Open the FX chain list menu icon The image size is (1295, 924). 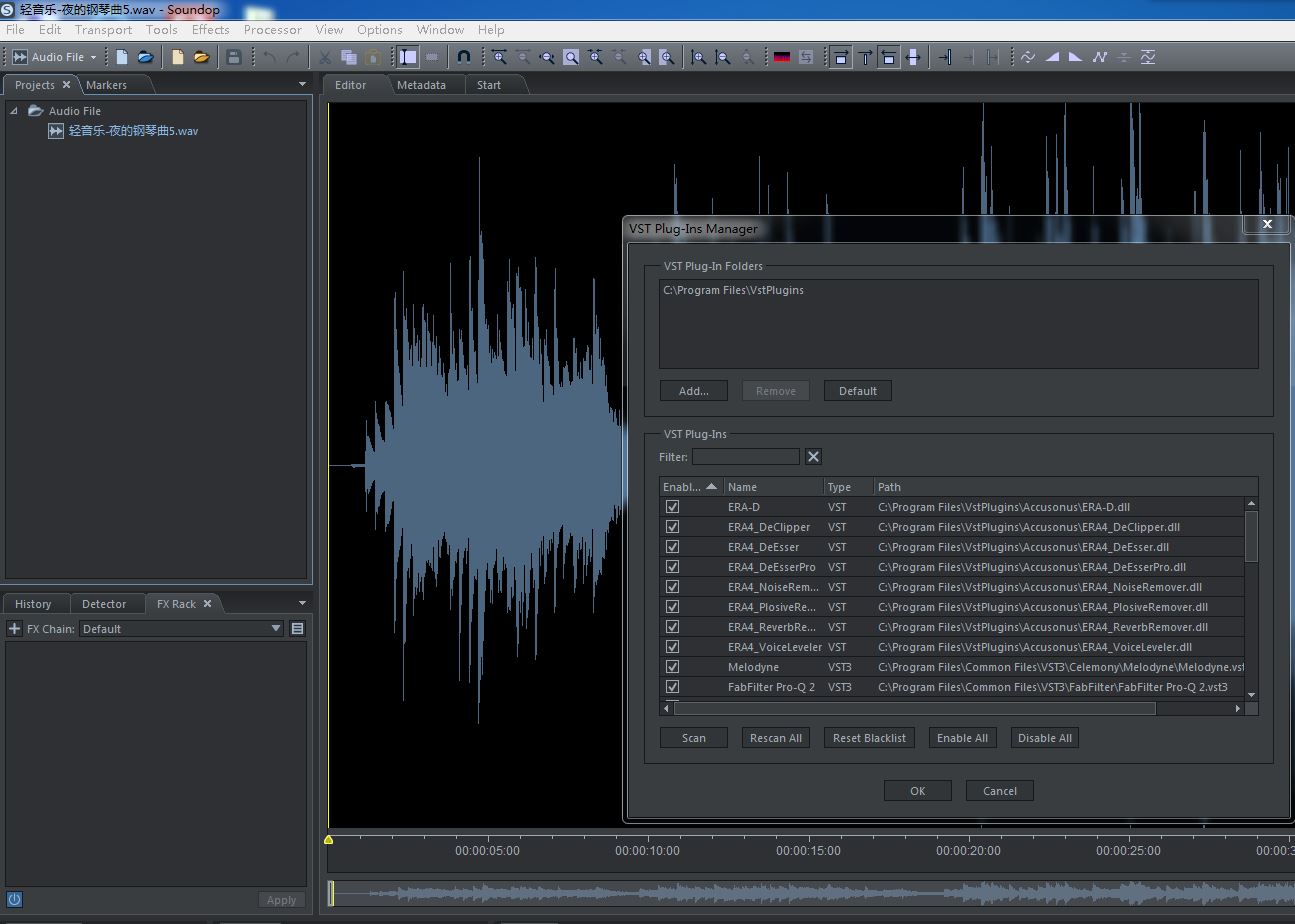point(297,629)
